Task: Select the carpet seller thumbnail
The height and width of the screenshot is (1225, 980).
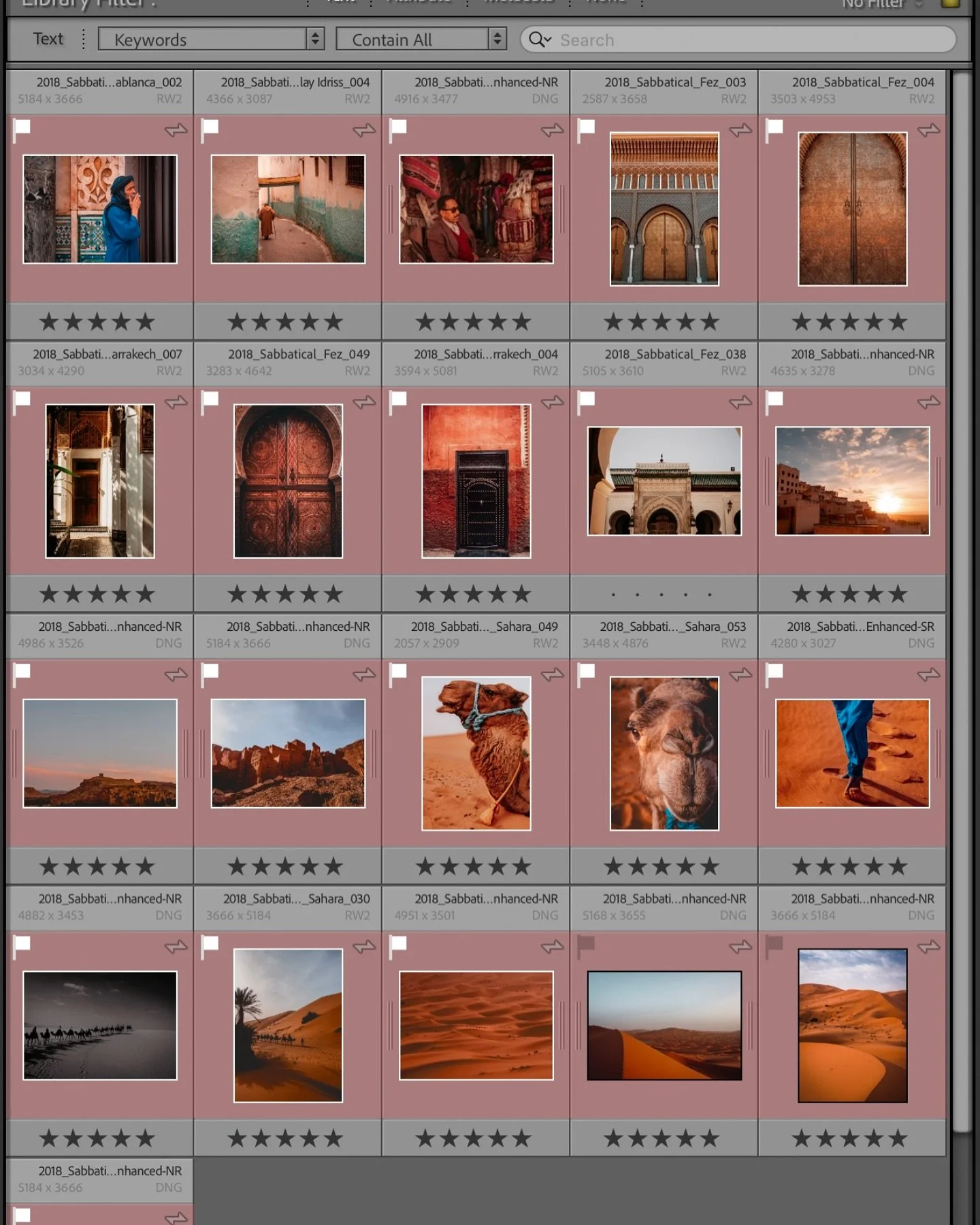Action: coord(476,209)
